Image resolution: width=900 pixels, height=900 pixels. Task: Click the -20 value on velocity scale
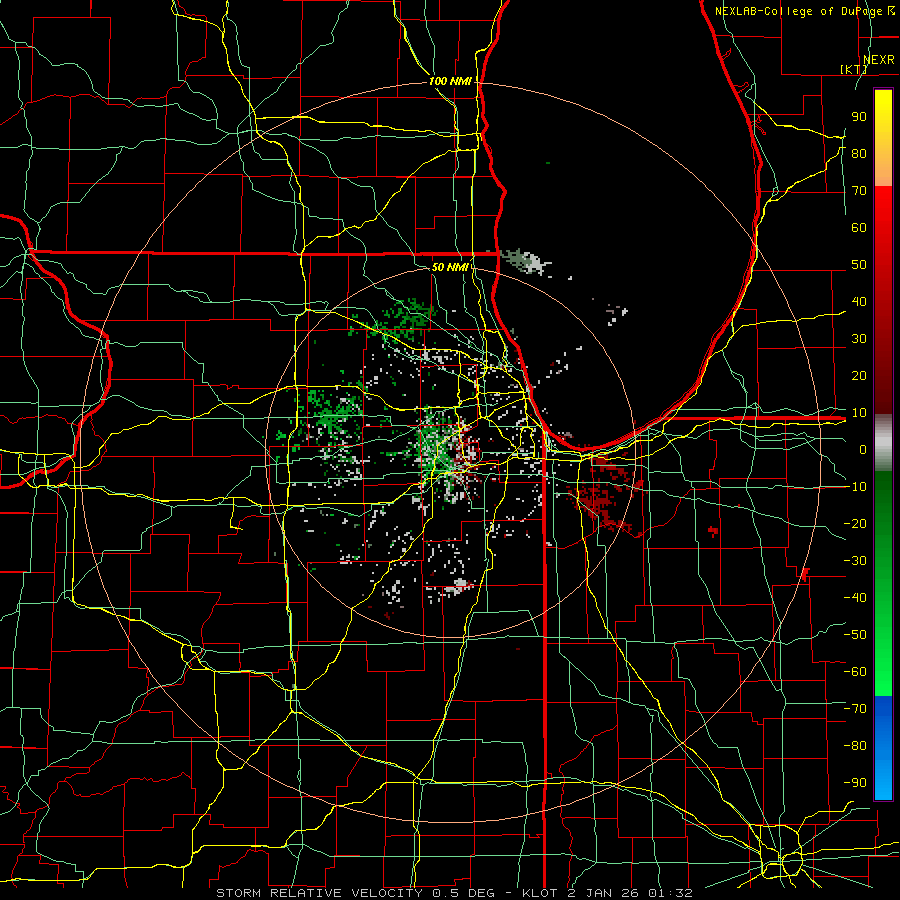(x=855, y=523)
